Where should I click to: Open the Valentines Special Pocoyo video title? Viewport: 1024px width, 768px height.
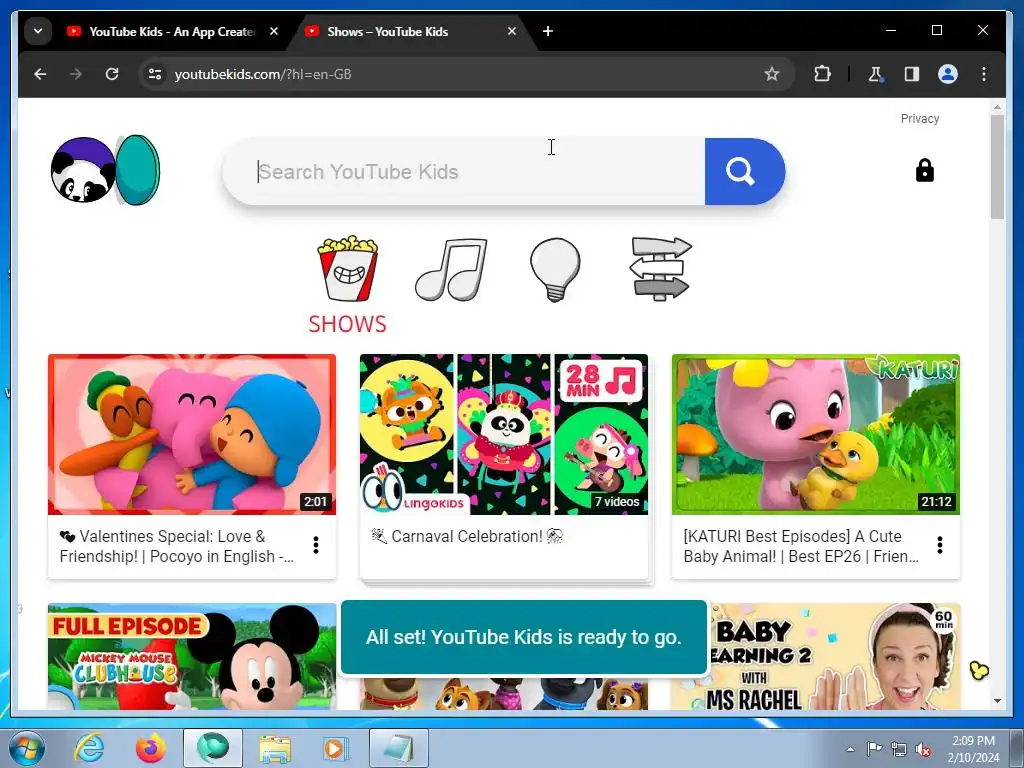pos(176,546)
